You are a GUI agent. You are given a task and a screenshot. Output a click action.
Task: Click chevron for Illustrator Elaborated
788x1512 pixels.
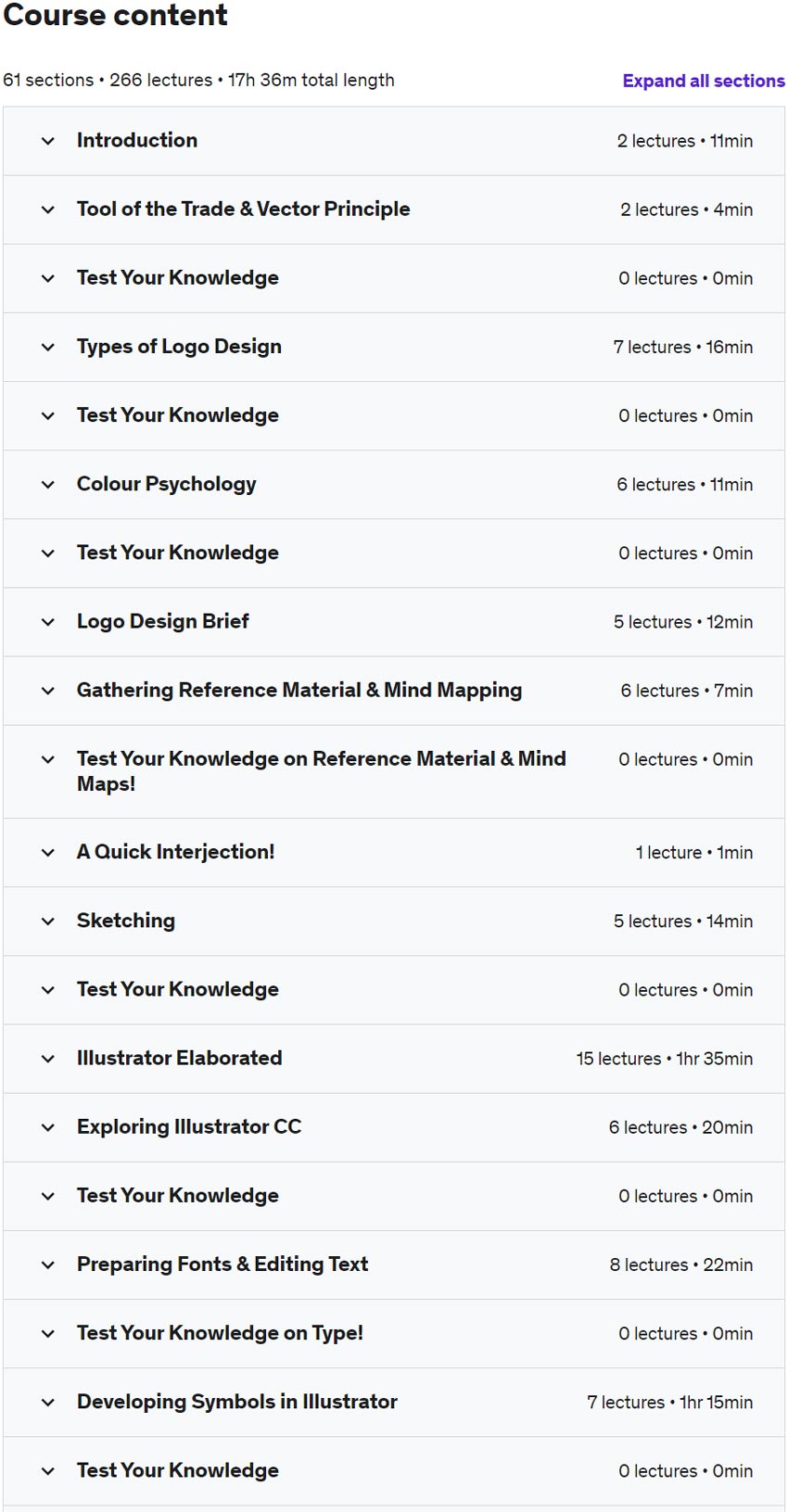click(x=48, y=1058)
